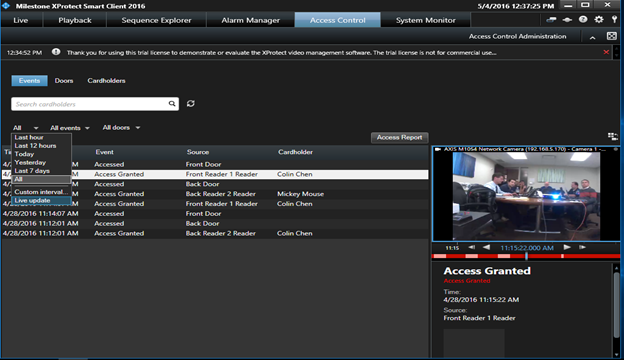Open the Help question mark icon
The height and width of the screenshot is (360, 624).
583,19
